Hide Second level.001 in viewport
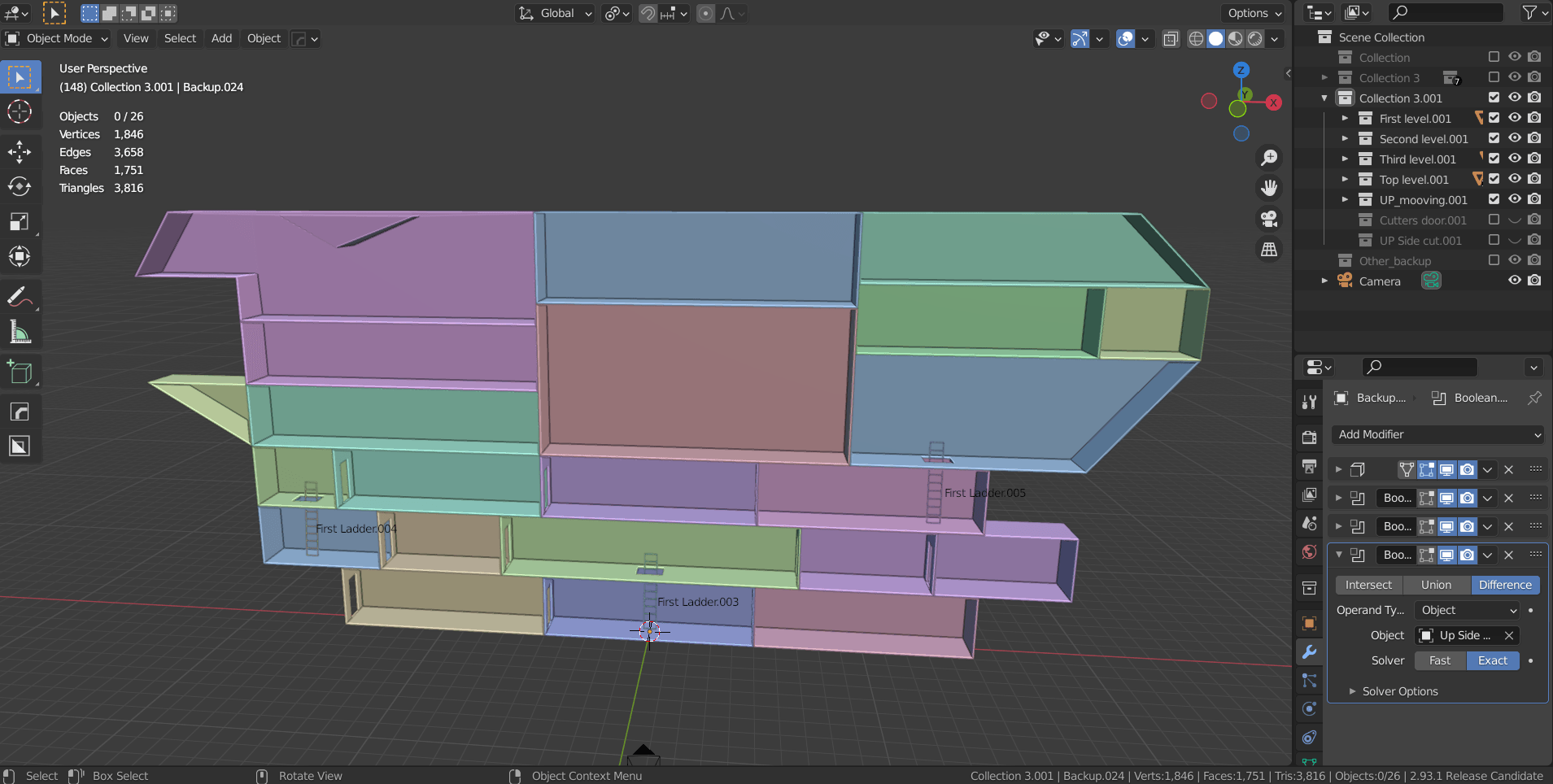The width and height of the screenshot is (1553, 784). 1514,138
